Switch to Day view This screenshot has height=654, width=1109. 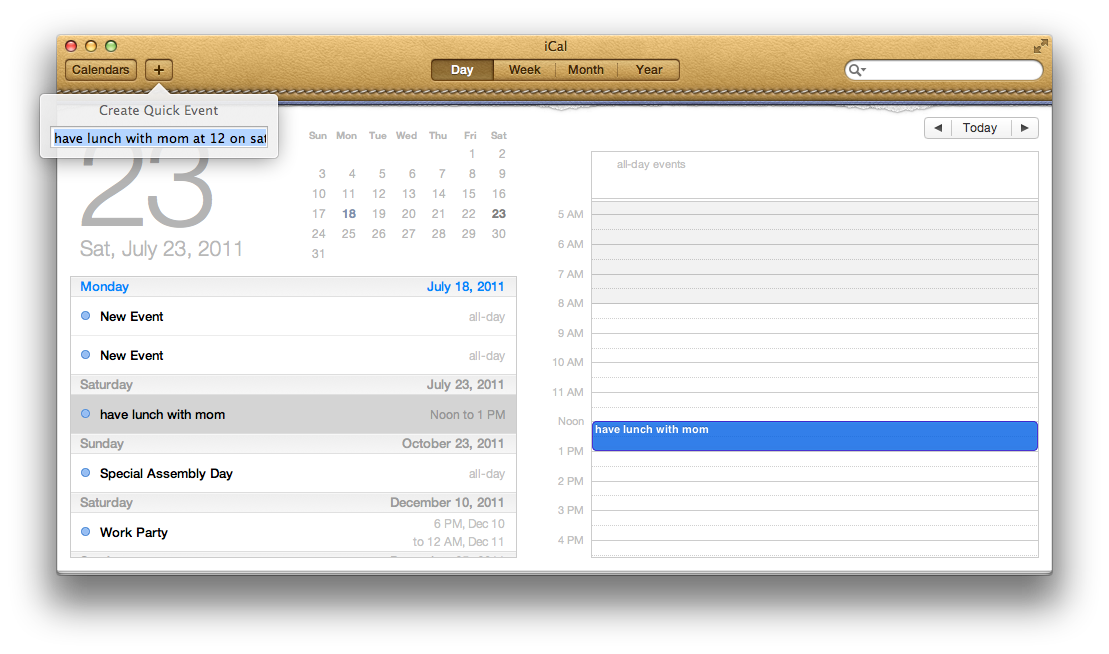pyautogui.click(x=462, y=69)
